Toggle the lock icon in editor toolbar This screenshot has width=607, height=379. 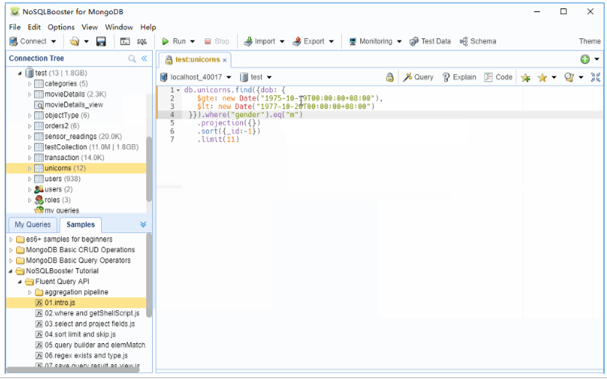(x=390, y=77)
